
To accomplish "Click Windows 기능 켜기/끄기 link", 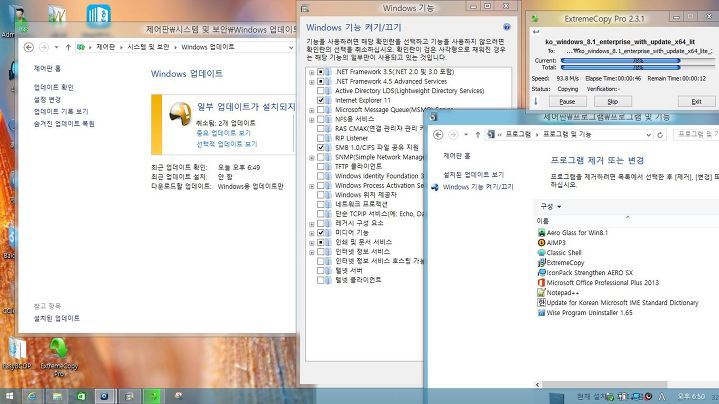I will pyautogui.click(x=478, y=187).
